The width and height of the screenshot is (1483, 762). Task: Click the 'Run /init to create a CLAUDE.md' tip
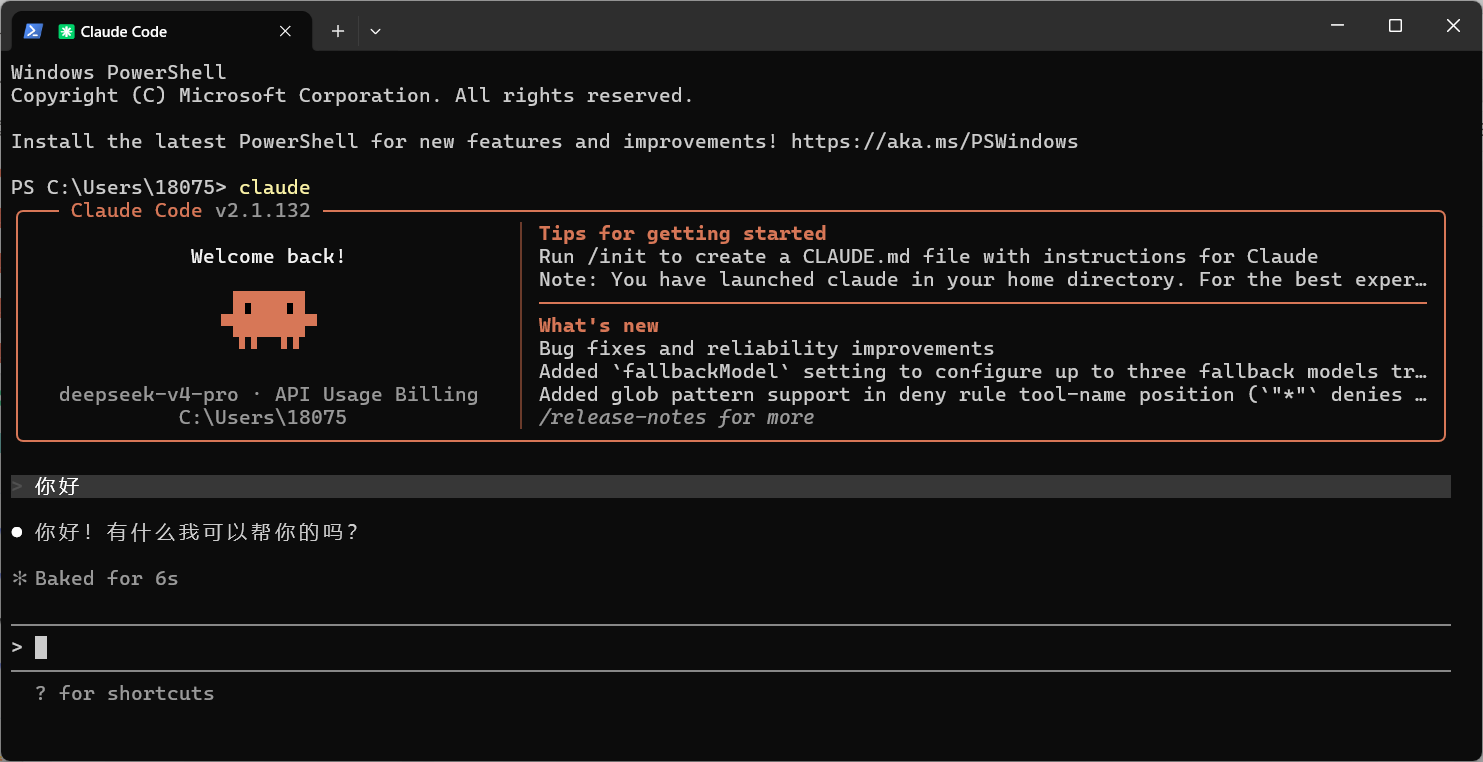point(928,256)
